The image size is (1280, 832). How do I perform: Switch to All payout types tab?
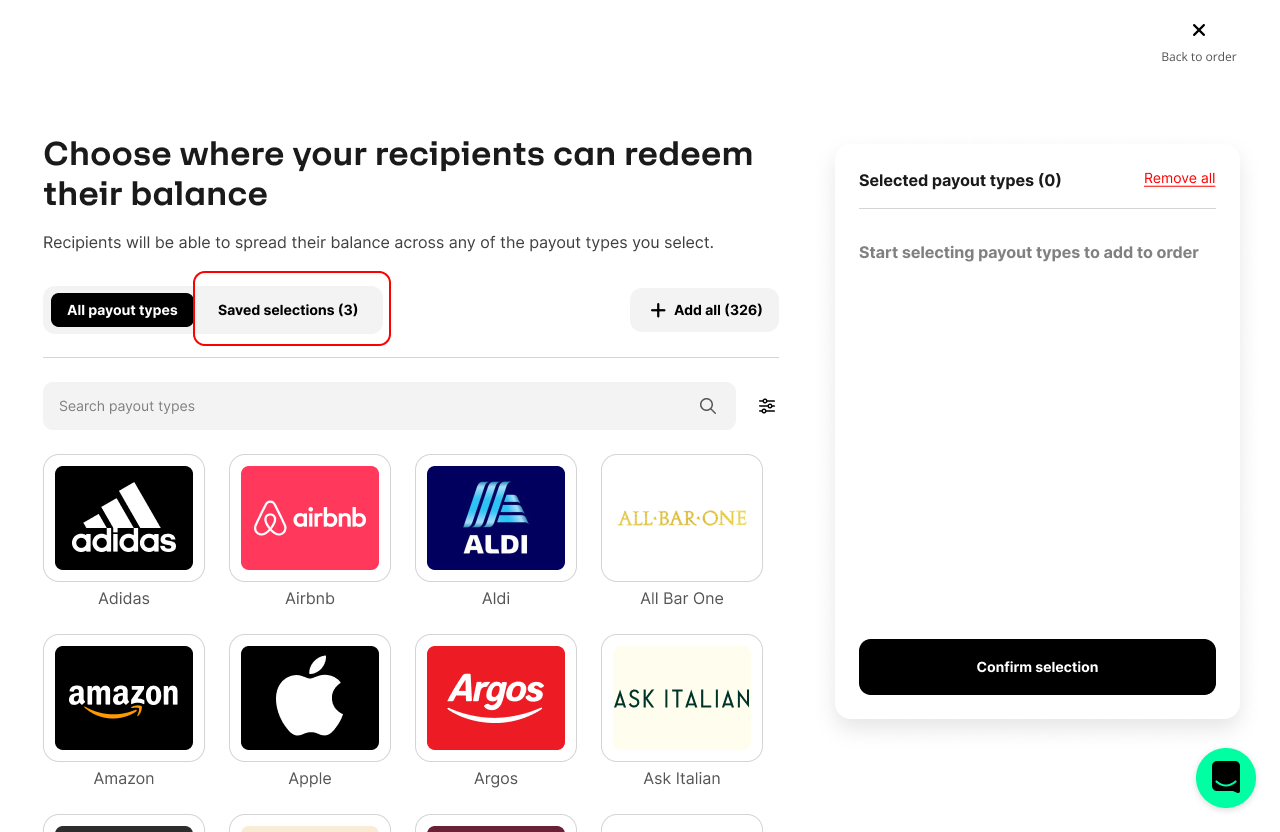122,310
